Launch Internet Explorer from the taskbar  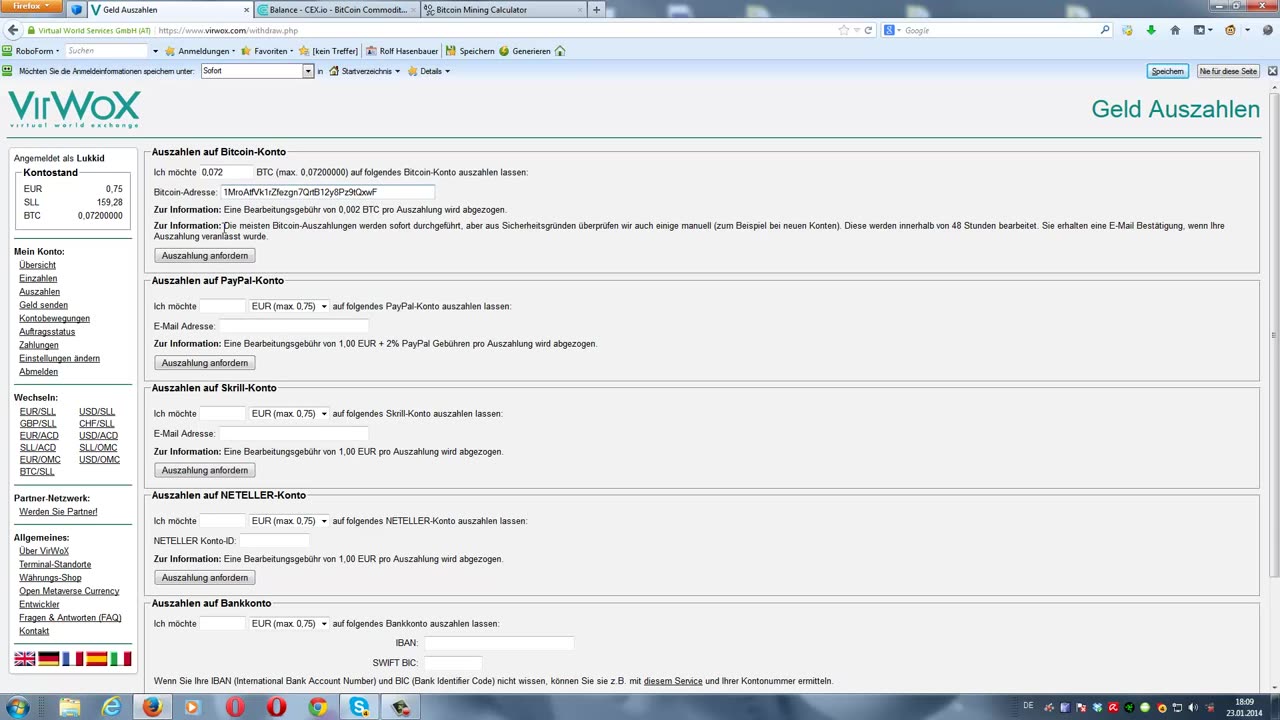click(x=111, y=707)
